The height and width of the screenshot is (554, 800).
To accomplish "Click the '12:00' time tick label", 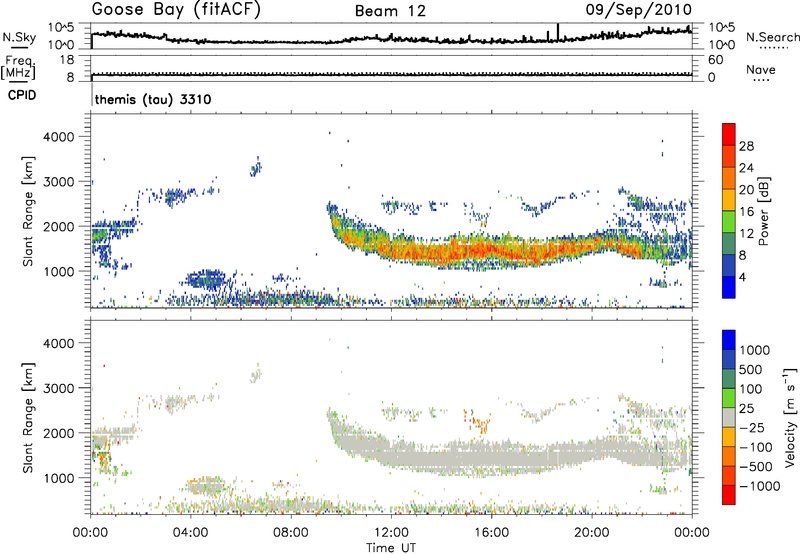I will click(391, 533).
